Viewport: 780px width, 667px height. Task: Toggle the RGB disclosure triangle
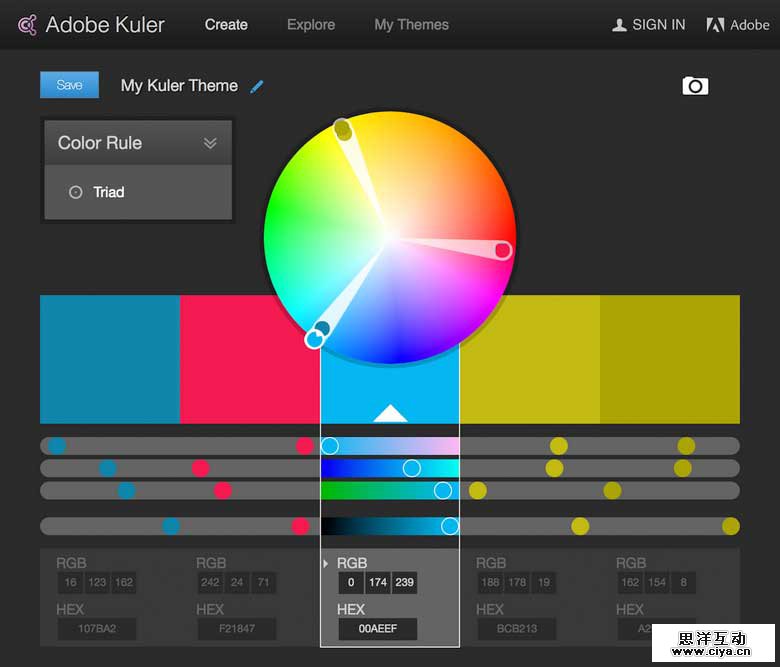[x=326, y=564]
